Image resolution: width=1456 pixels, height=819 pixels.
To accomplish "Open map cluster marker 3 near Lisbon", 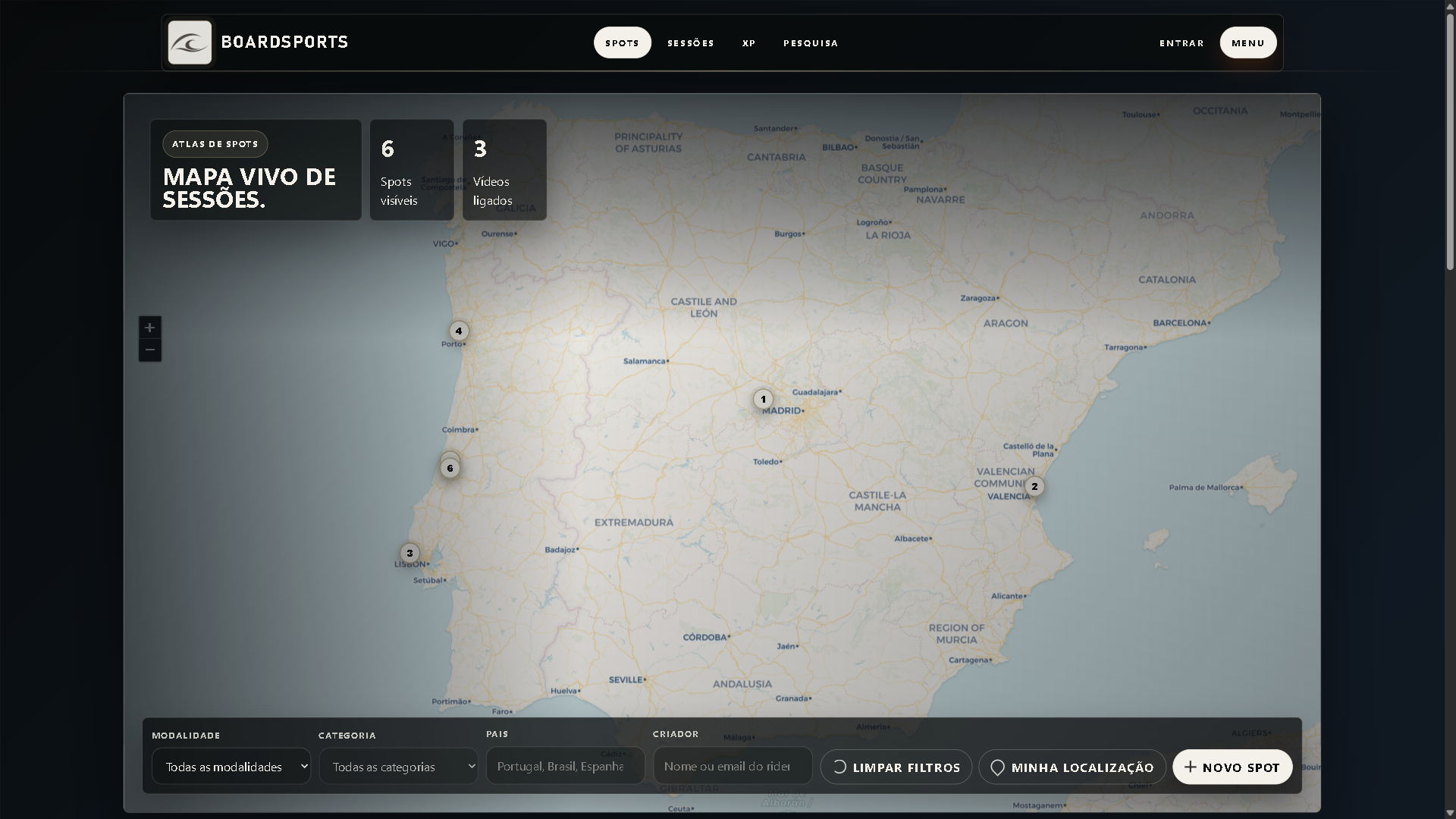I will pyautogui.click(x=409, y=553).
